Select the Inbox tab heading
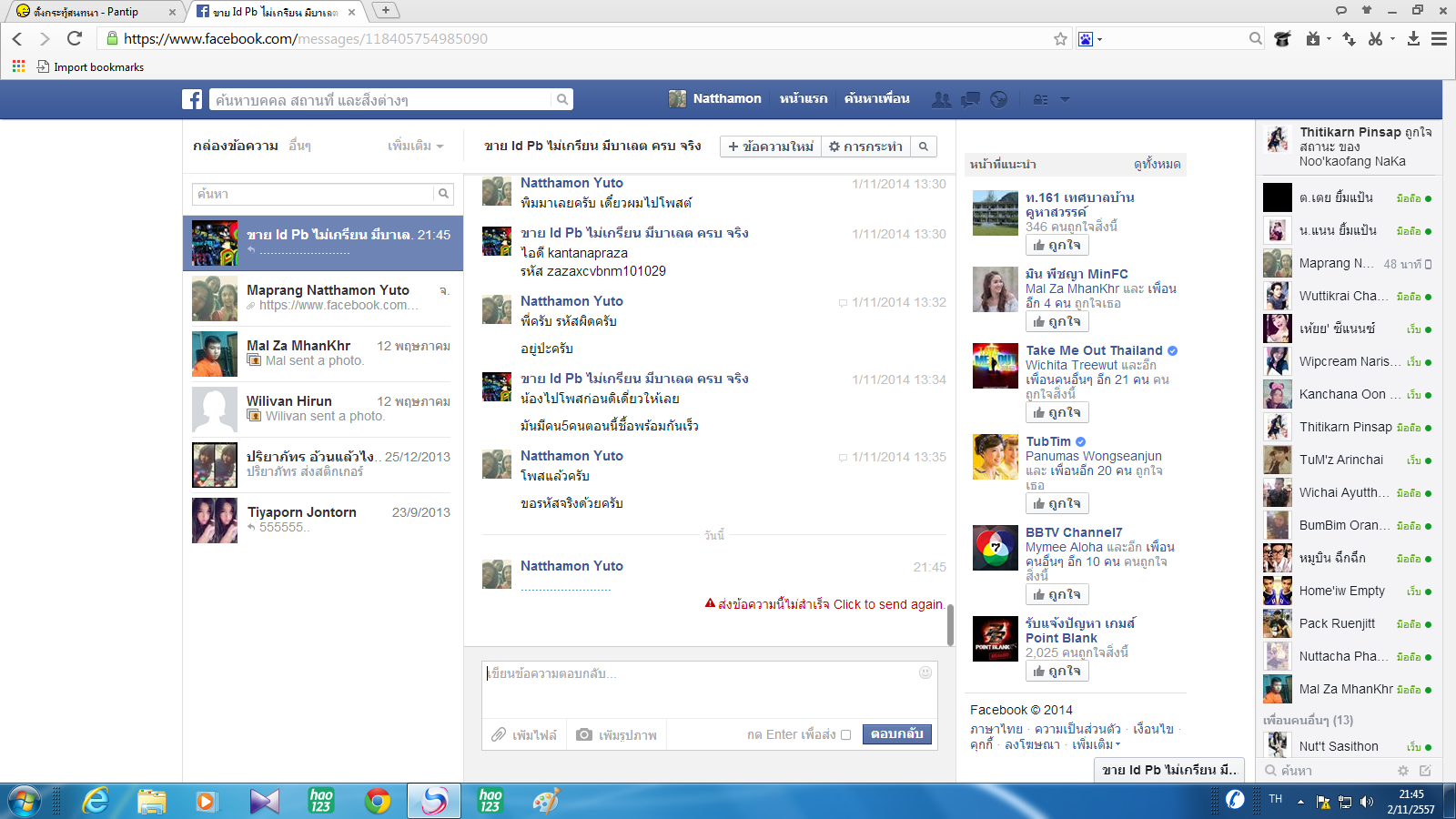The height and width of the screenshot is (819, 1456). tap(236, 146)
